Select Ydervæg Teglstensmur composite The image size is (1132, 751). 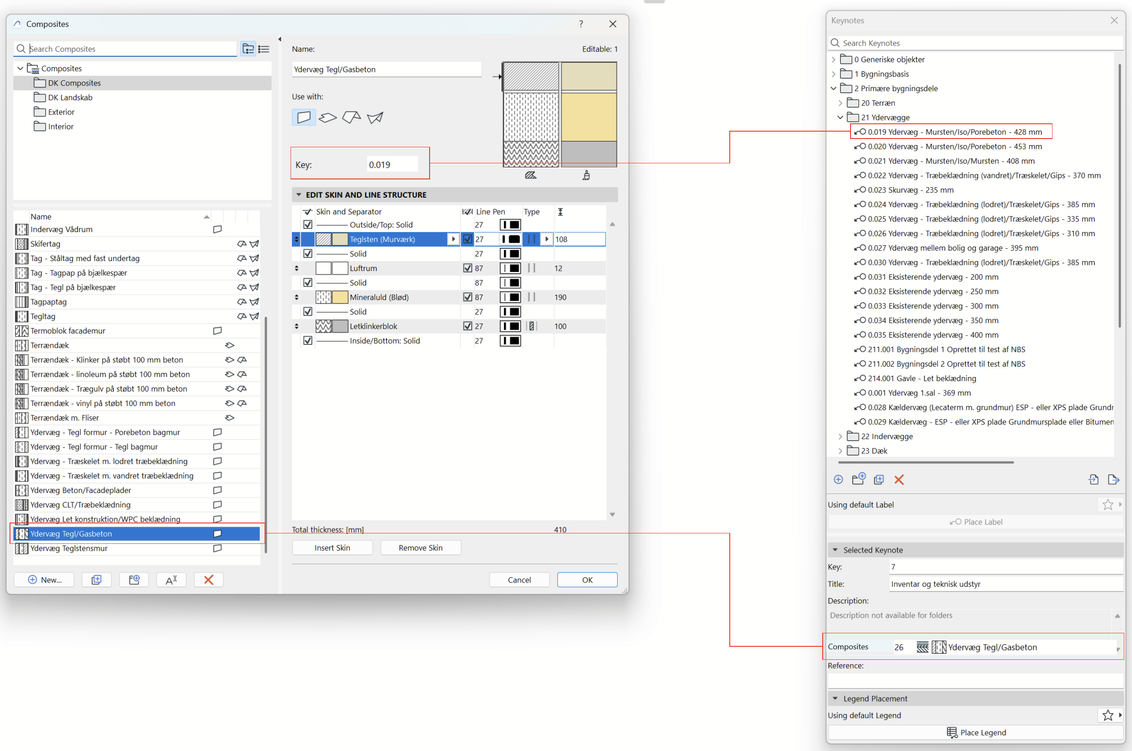(x=137, y=548)
